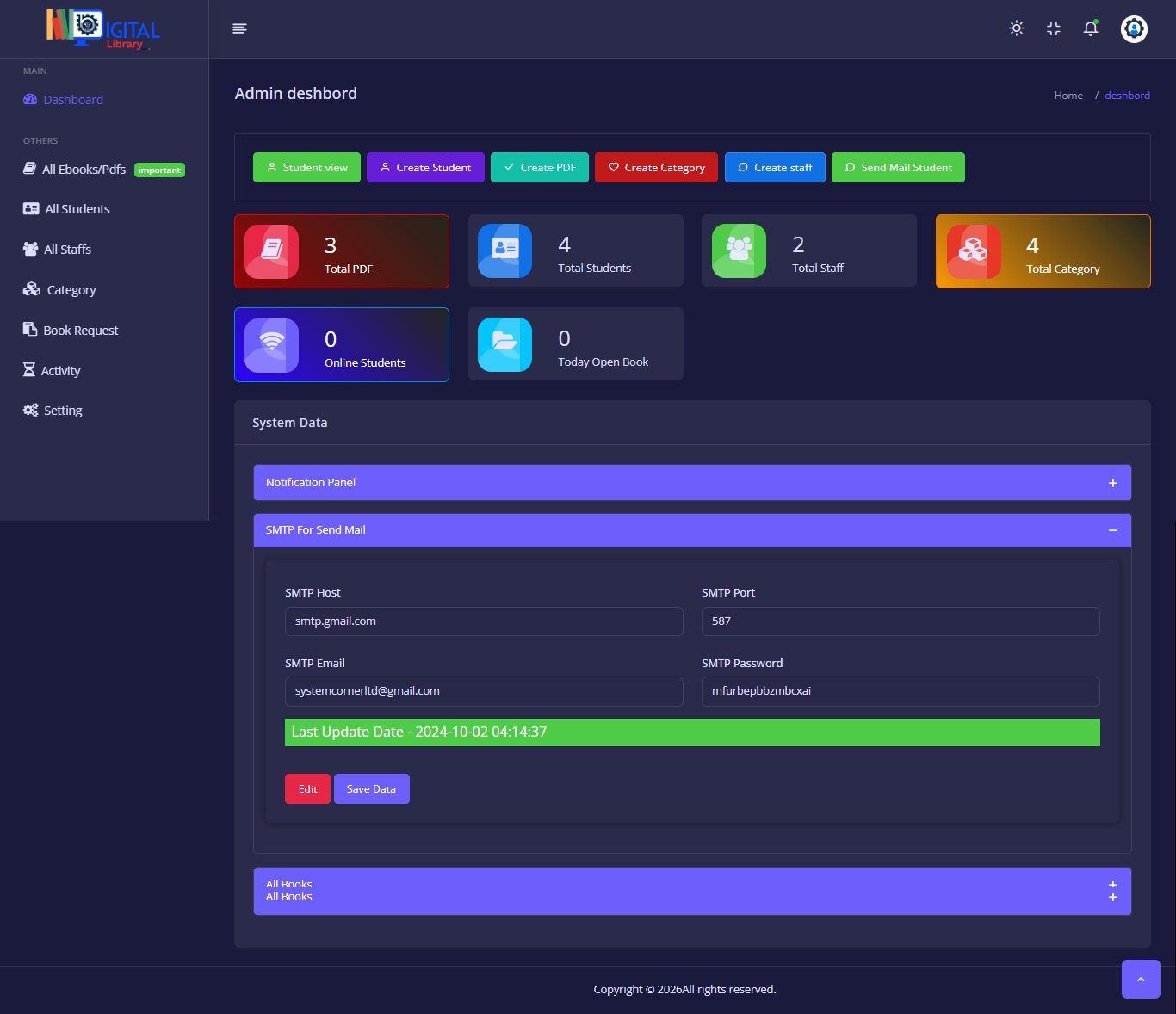Click the cubes icon beside Category

(x=32, y=289)
